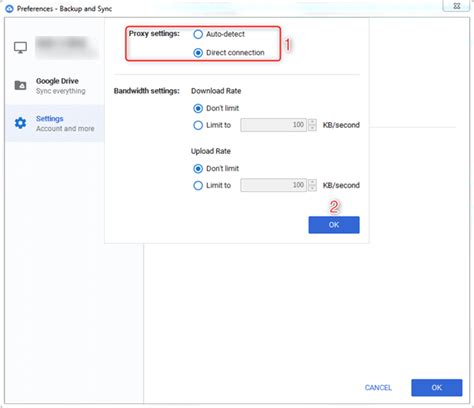Decrease Upload Rate limit with down arrow
This screenshot has height=408, width=474.
pos(312,188)
